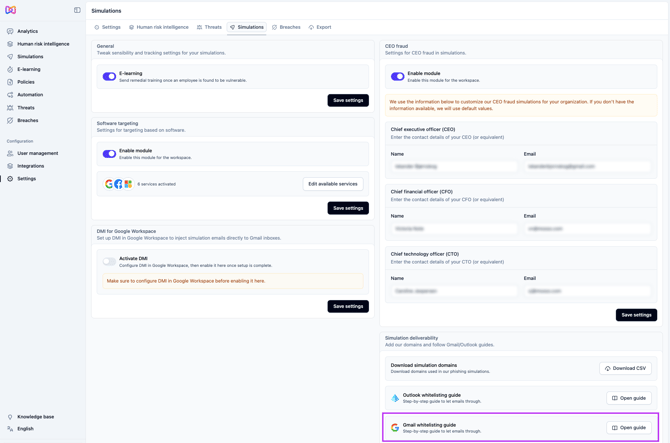
Task: Click the Google service icon
Action: coord(109,184)
